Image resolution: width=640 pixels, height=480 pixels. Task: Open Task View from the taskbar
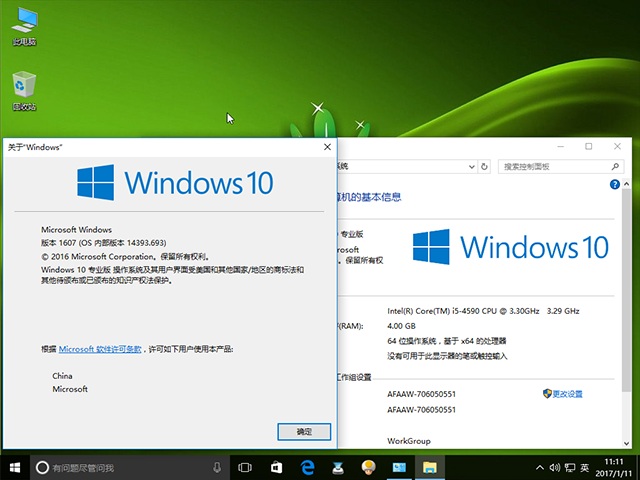(245, 467)
